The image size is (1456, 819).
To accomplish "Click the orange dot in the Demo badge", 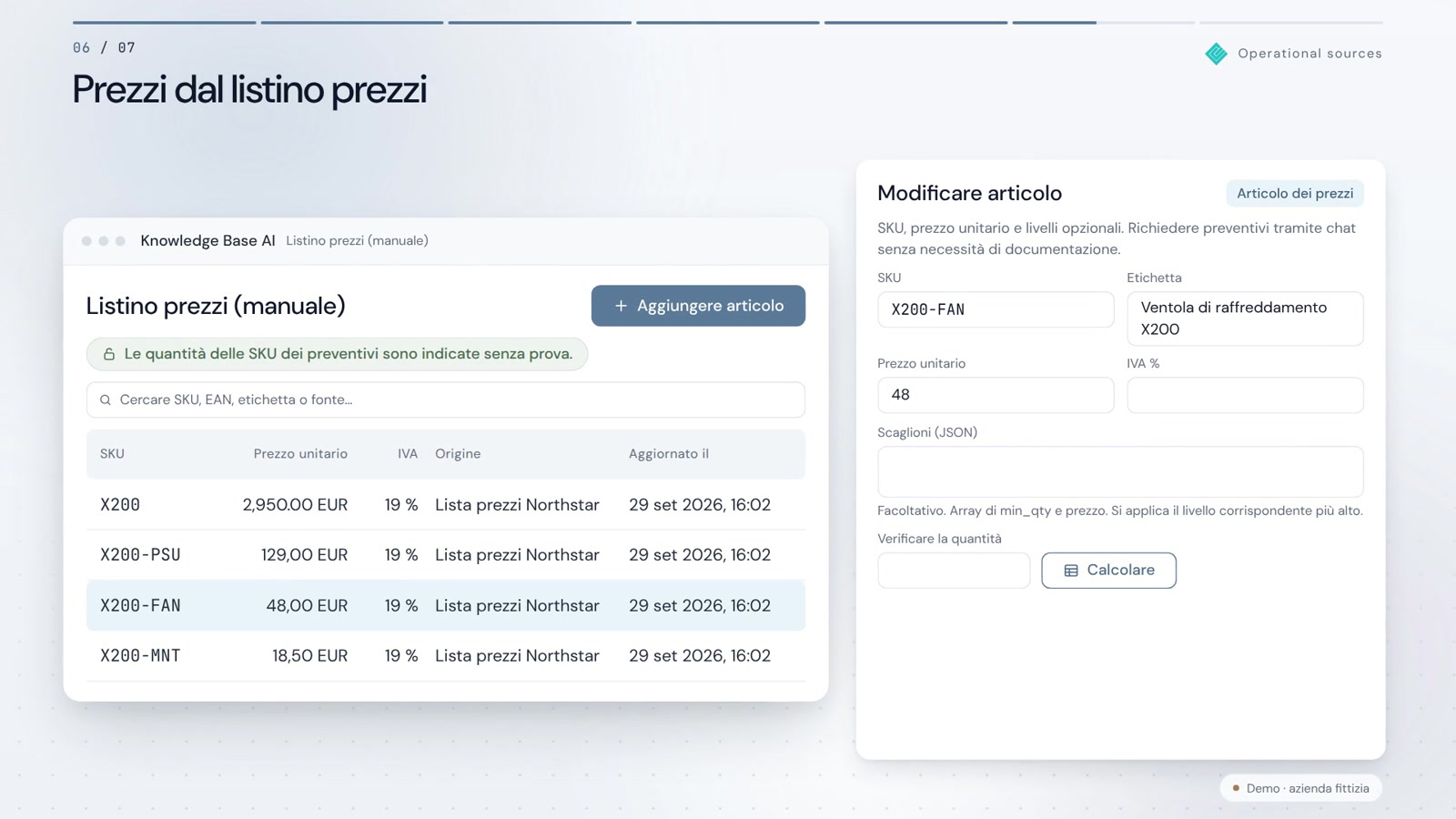I will pyautogui.click(x=1236, y=788).
